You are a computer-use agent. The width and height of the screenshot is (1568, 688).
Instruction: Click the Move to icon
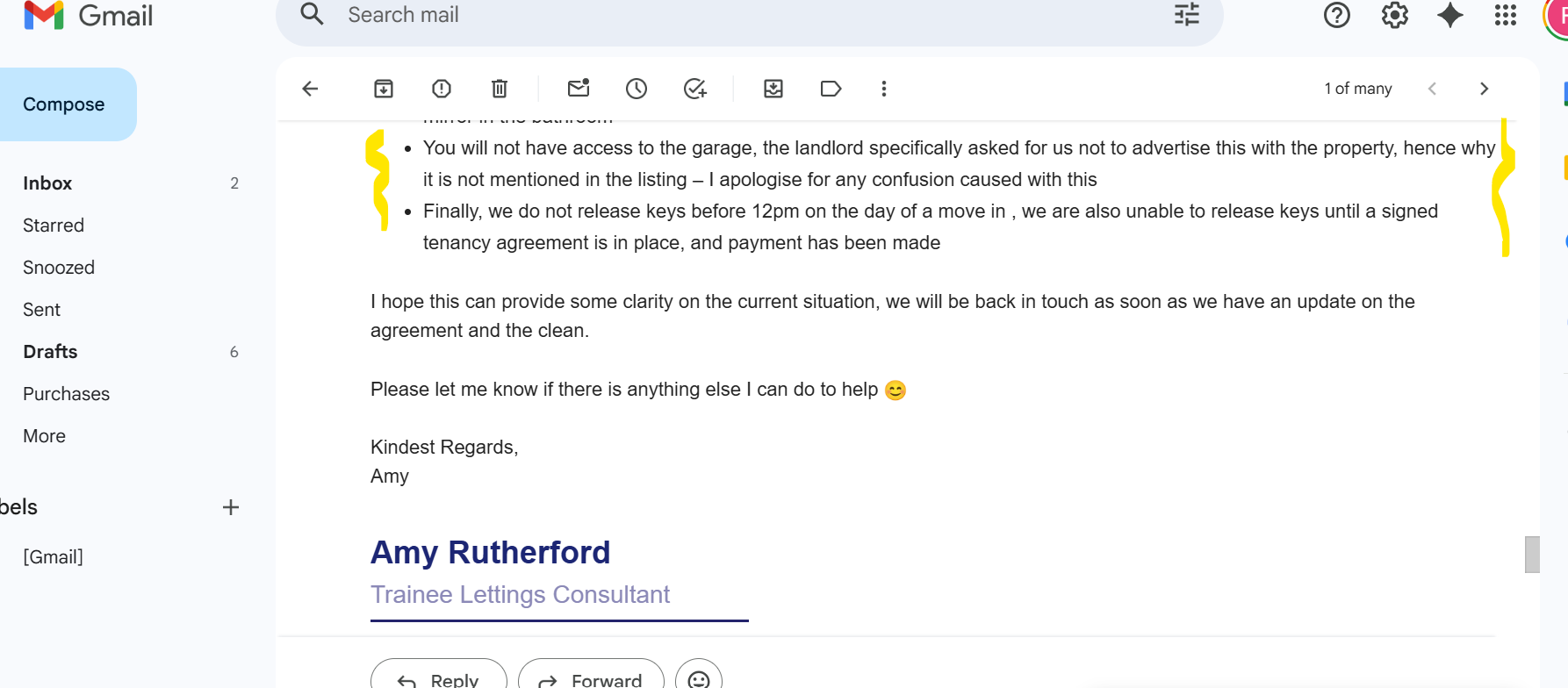point(773,89)
